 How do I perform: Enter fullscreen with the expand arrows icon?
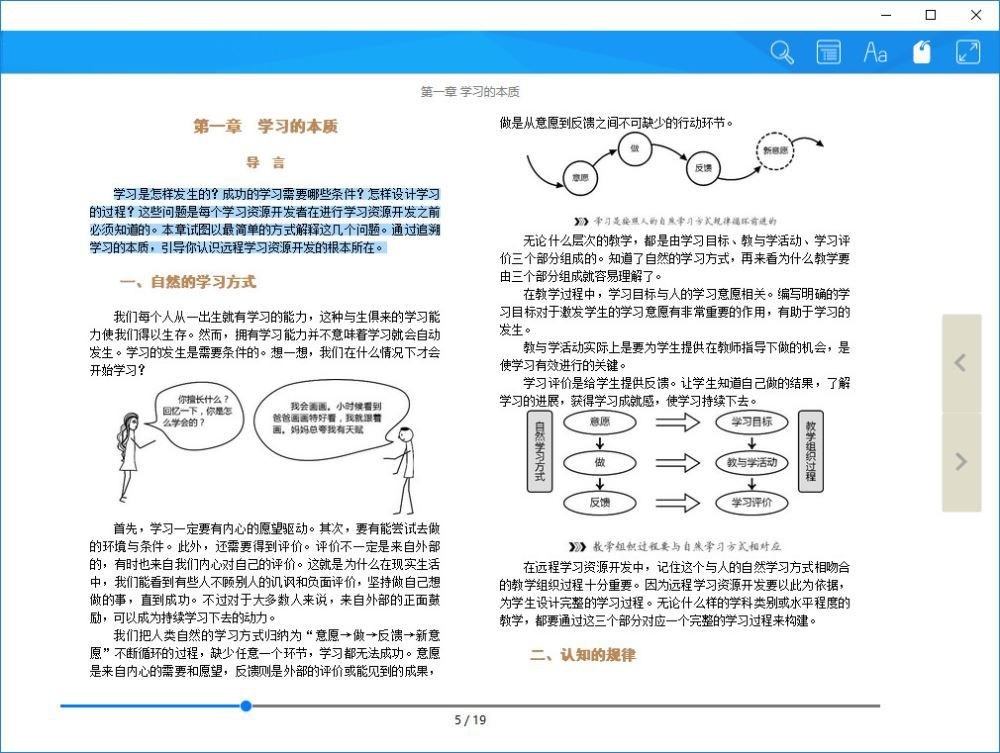tap(967, 53)
